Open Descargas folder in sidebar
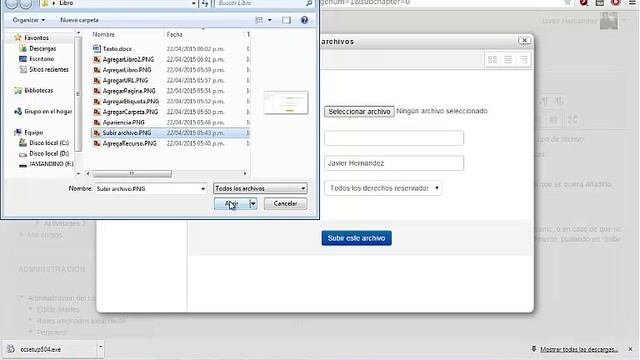640x360 pixels. 42,49
